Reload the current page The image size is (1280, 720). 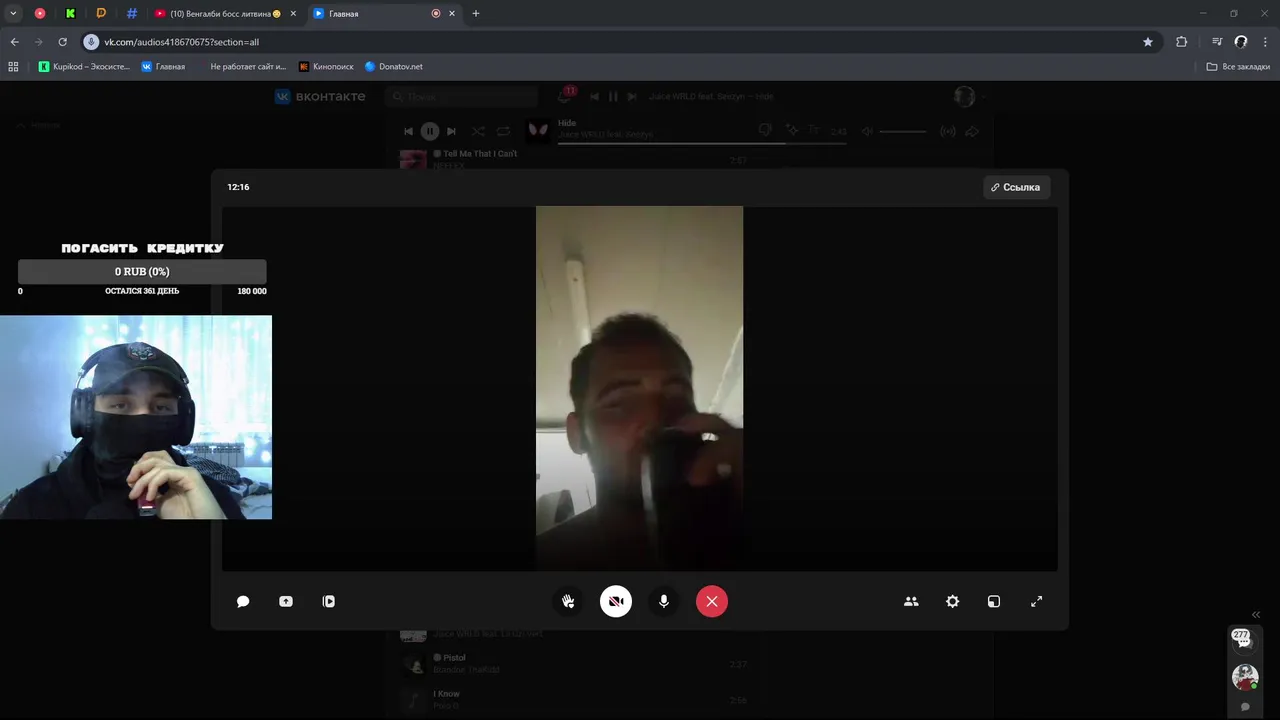(62, 42)
